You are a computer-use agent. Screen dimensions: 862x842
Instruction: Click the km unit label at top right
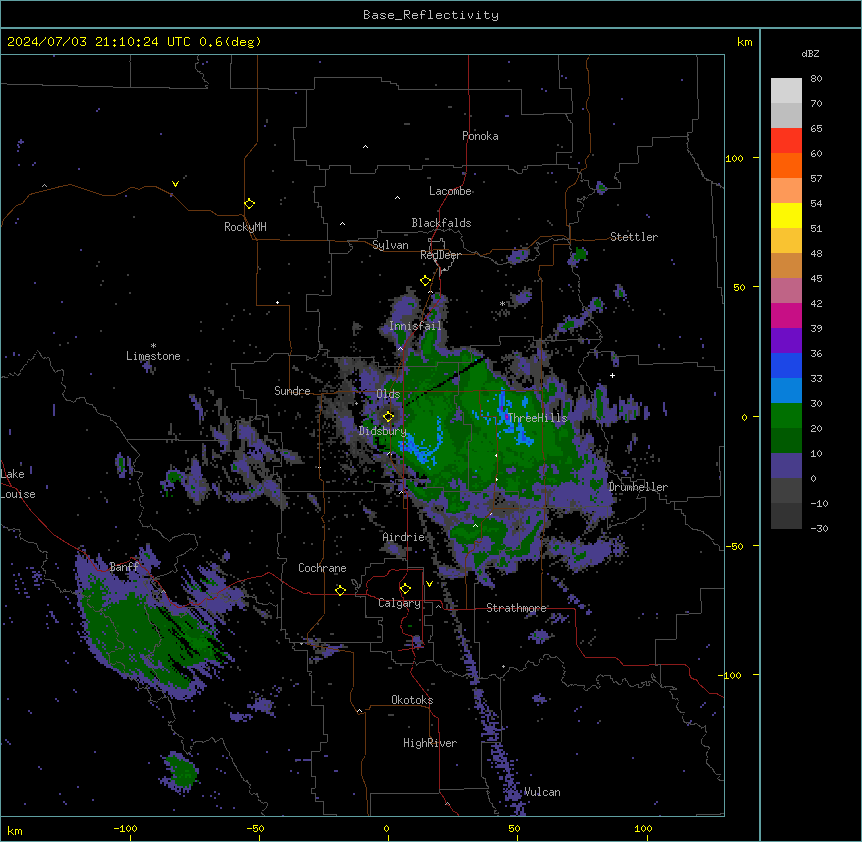click(x=745, y=42)
